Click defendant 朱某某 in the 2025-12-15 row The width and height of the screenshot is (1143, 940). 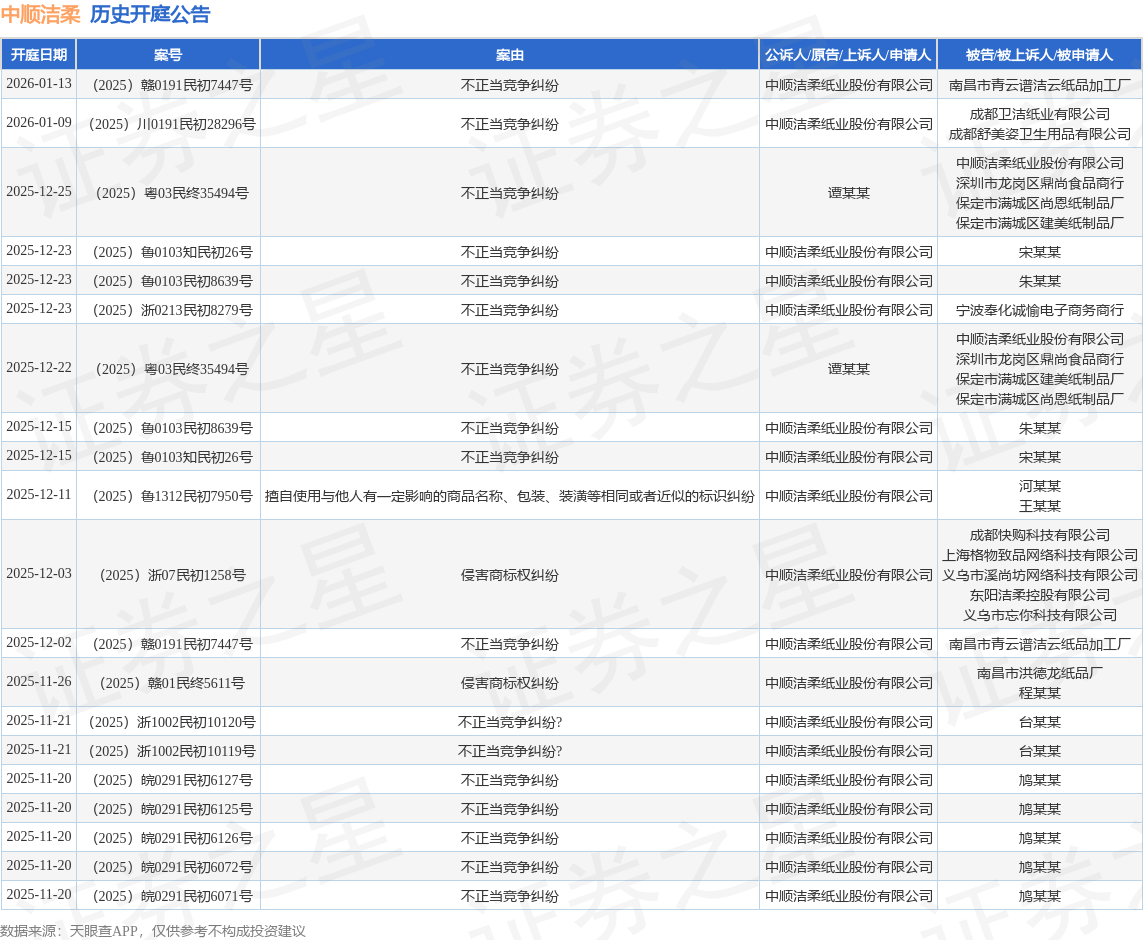1039,428
